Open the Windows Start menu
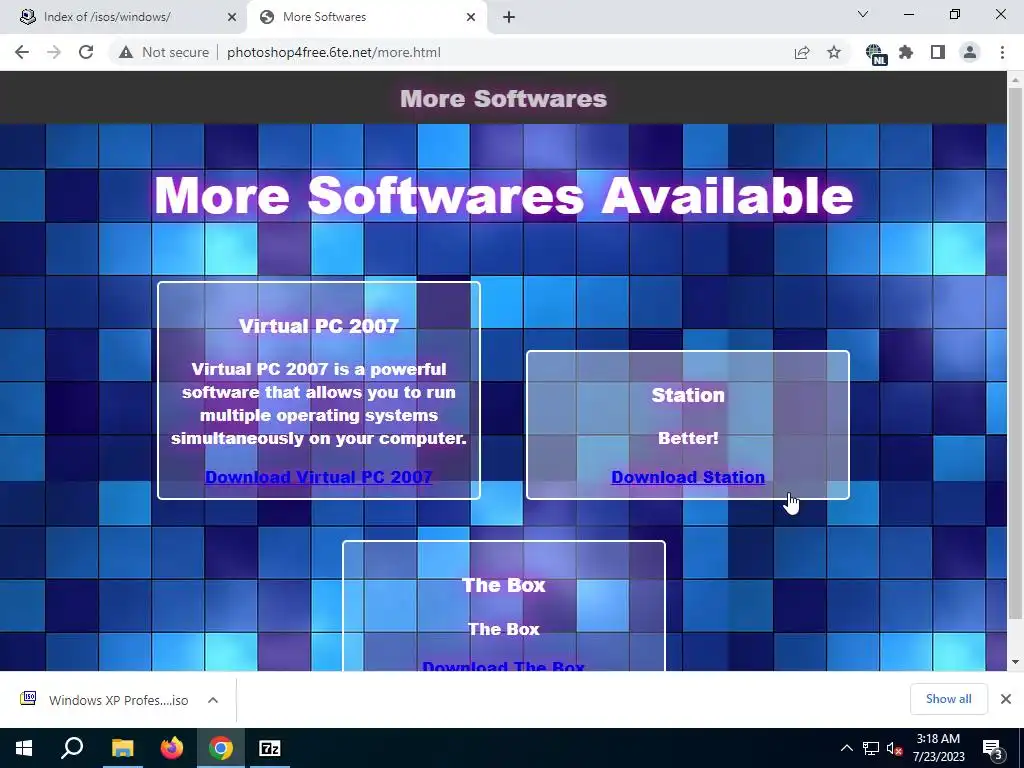 (24, 748)
